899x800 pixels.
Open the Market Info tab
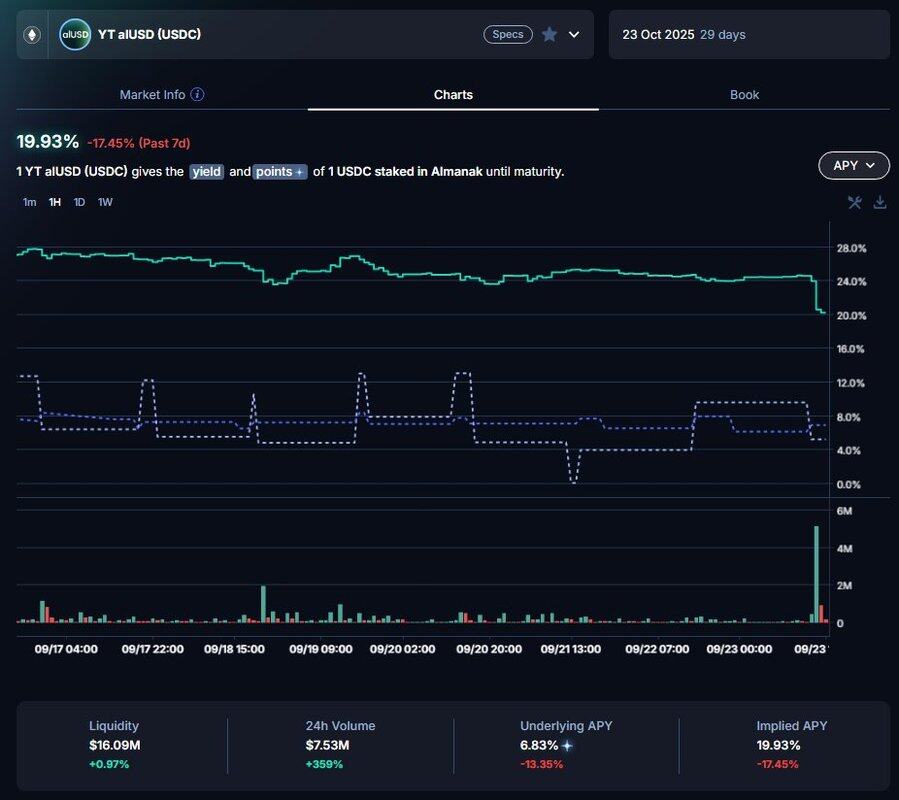pyautogui.click(x=152, y=95)
